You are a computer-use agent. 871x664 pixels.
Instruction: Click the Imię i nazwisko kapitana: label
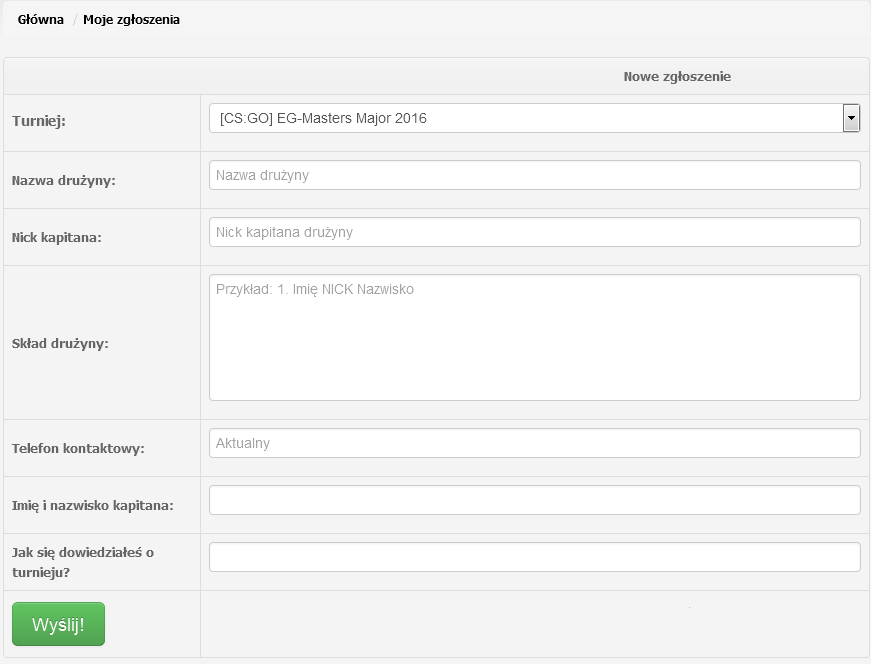tap(92, 505)
